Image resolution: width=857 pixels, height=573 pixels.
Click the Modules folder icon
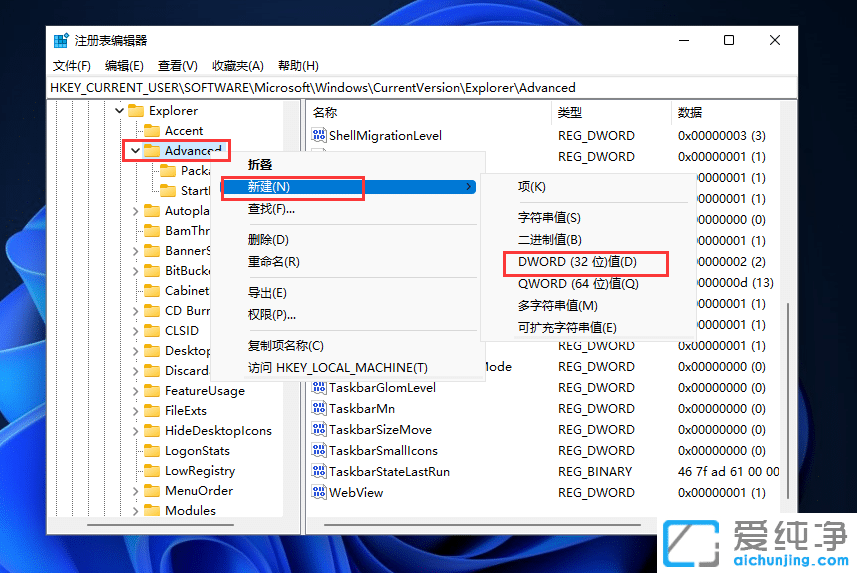click(x=152, y=511)
